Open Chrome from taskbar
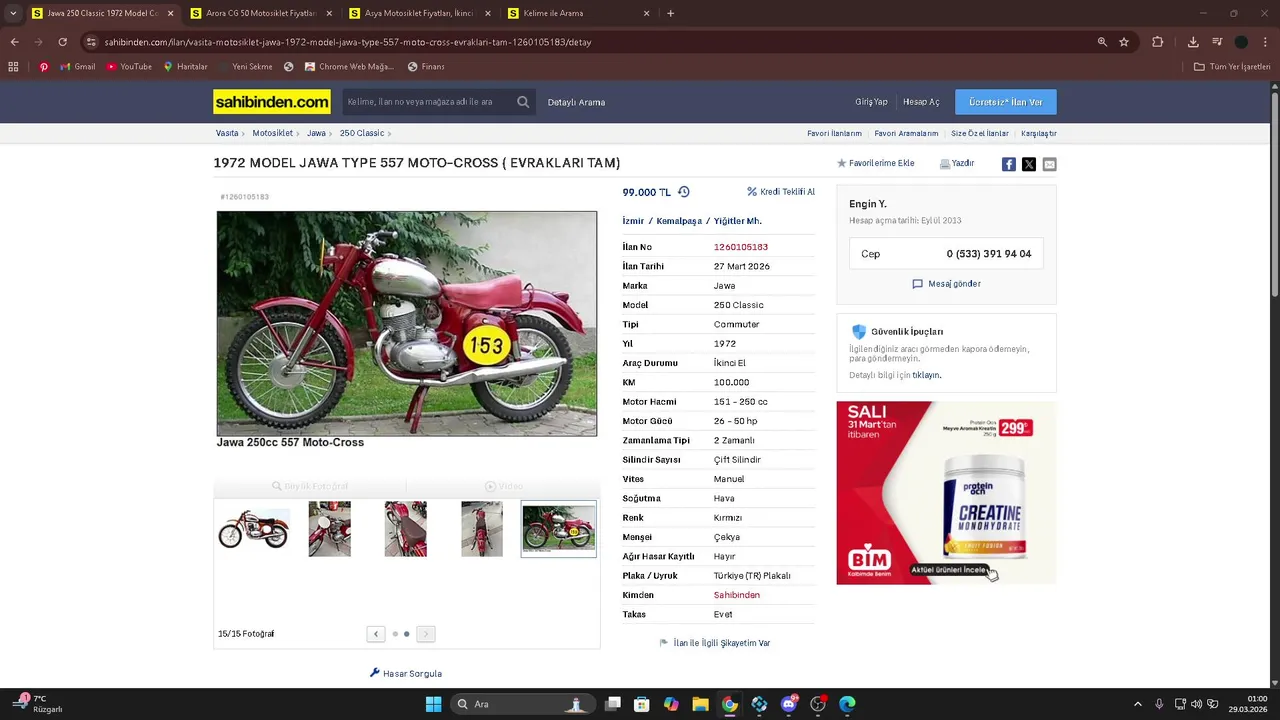 pos(730,704)
